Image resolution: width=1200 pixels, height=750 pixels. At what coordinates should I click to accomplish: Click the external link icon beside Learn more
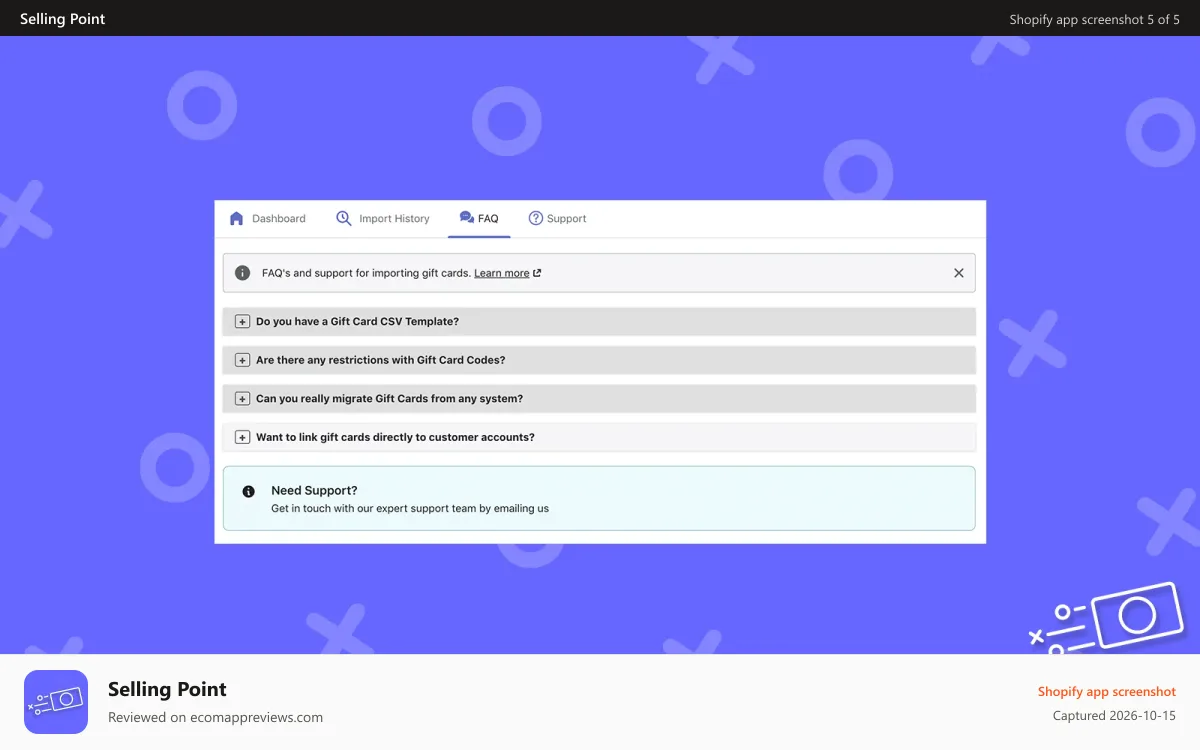tap(537, 273)
